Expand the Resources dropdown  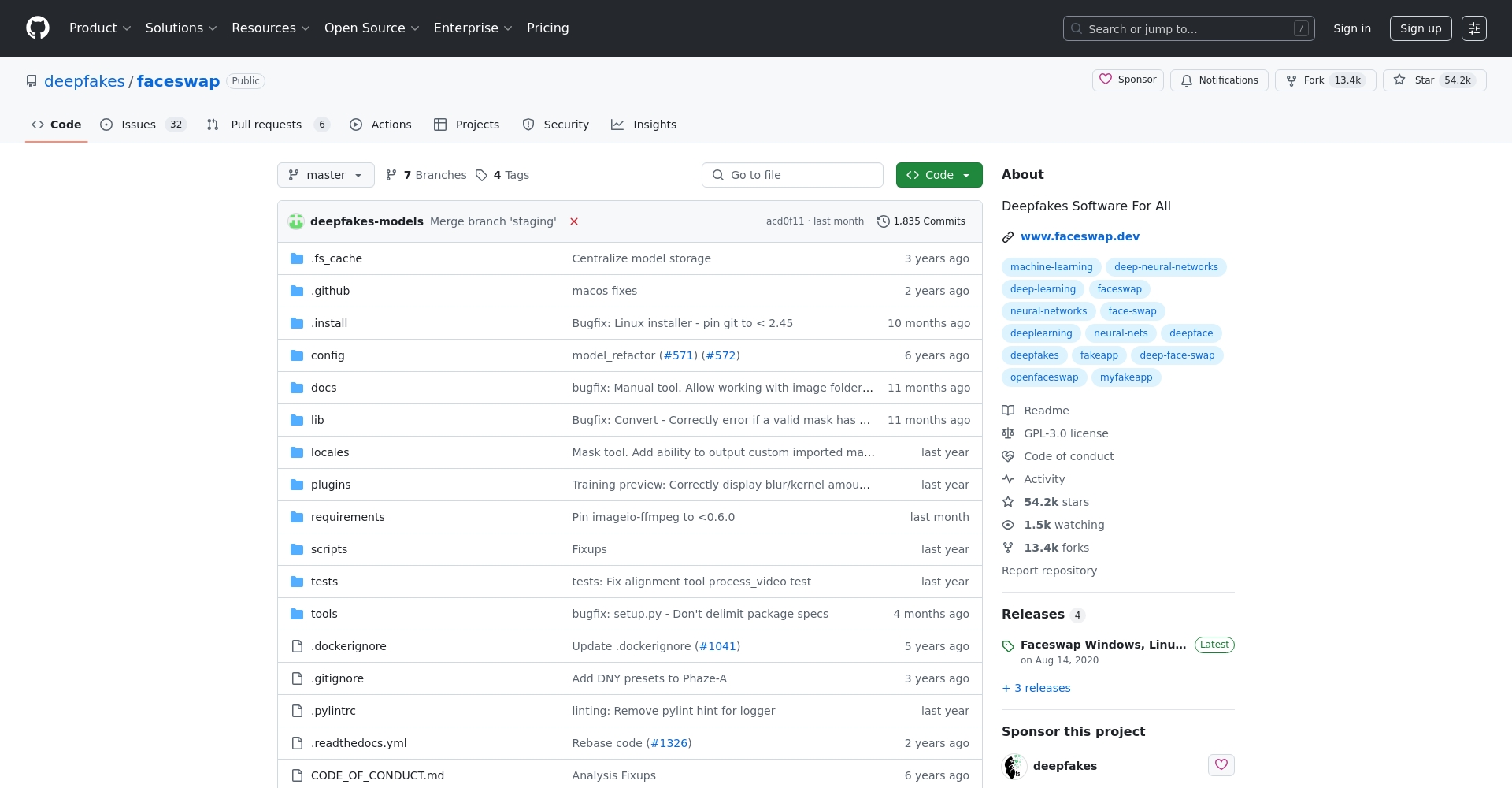click(x=271, y=28)
